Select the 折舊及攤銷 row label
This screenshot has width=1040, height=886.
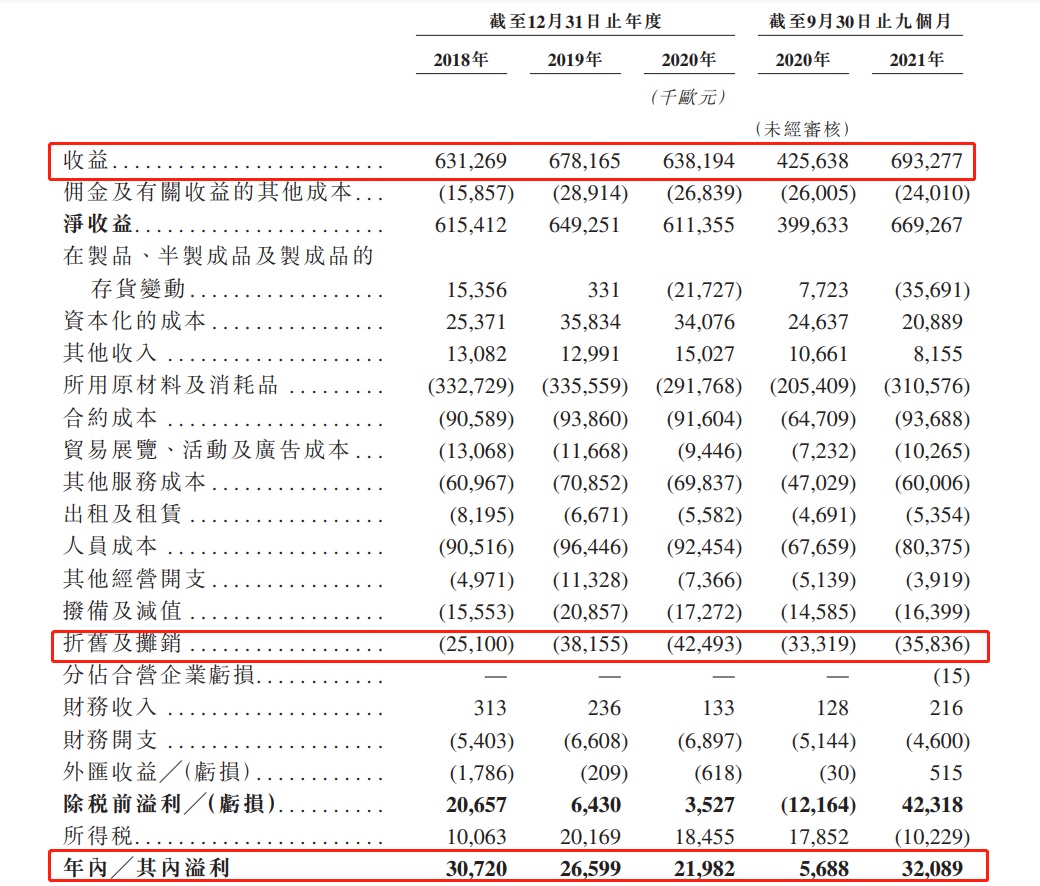coord(123,643)
